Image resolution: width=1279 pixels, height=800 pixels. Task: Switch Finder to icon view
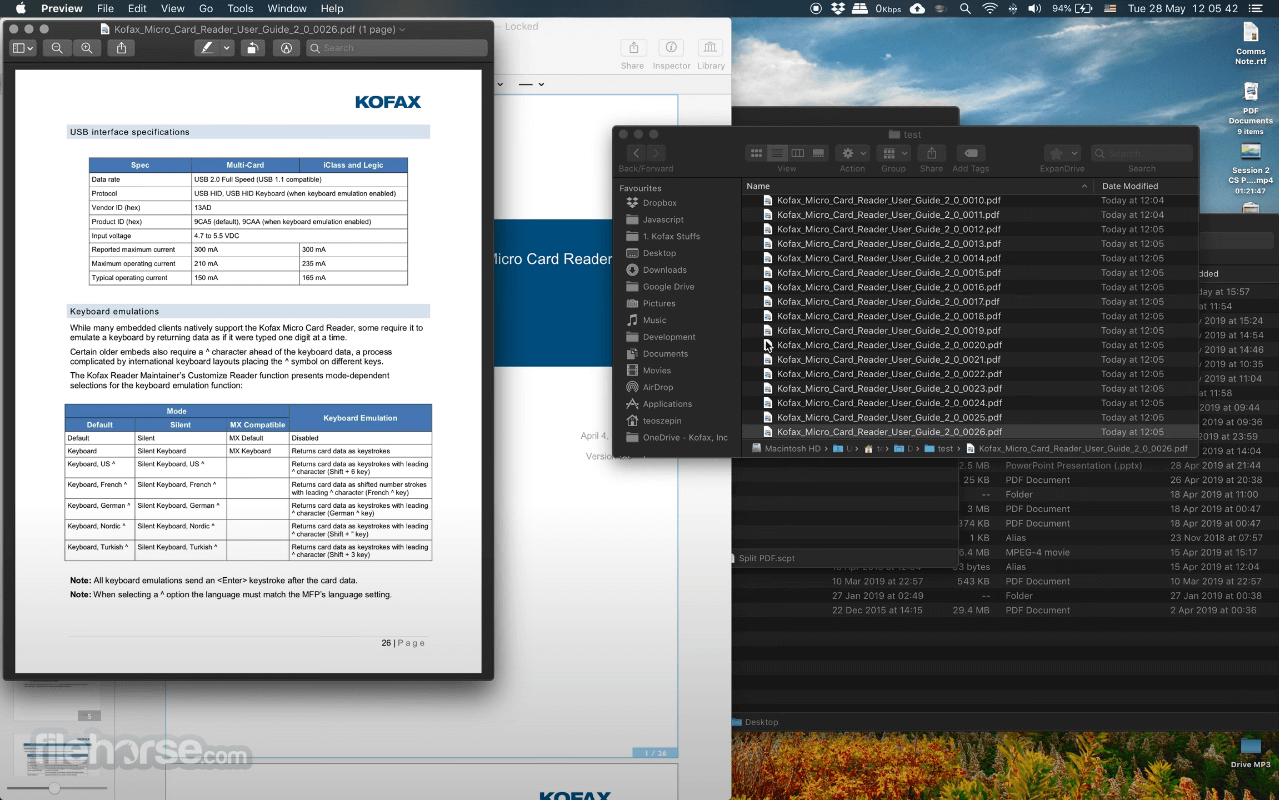756,153
